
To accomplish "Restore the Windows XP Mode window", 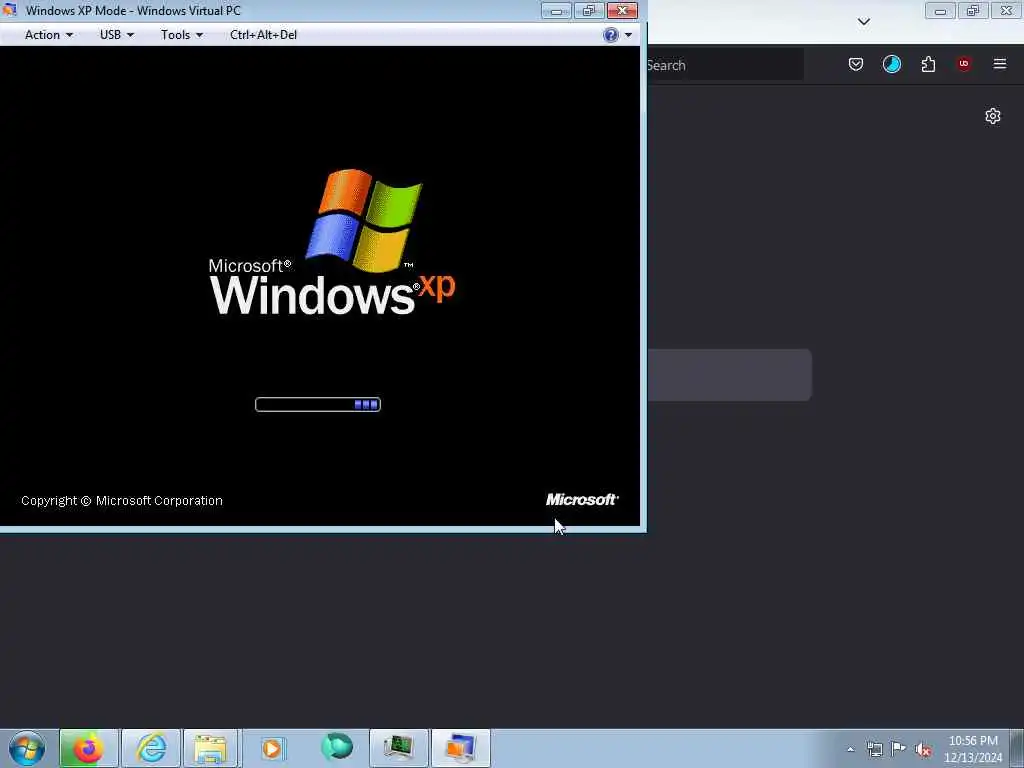I will click(x=589, y=10).
